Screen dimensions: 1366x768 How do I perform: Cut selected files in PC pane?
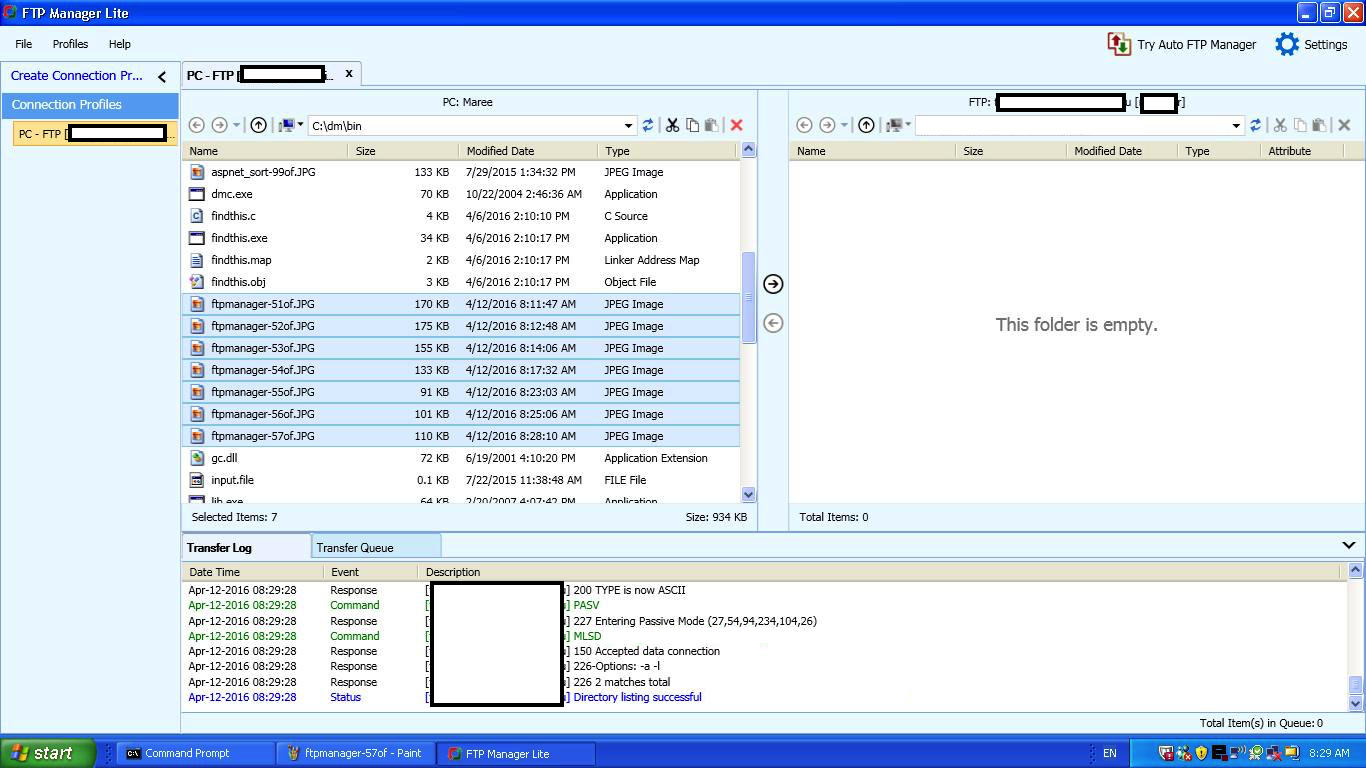point(672,125)
